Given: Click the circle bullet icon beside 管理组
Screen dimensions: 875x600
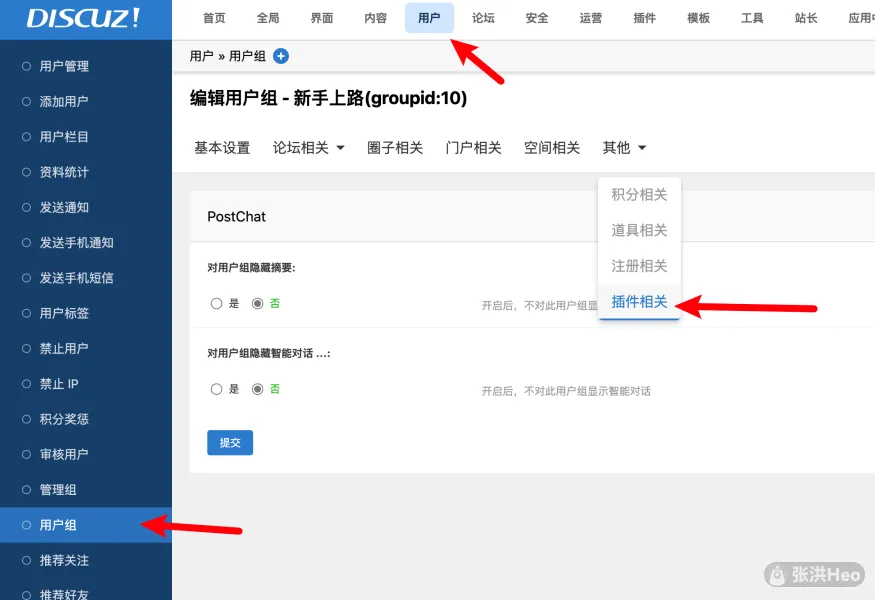Looking at the screenshot, I should click(x=27, y=490).
